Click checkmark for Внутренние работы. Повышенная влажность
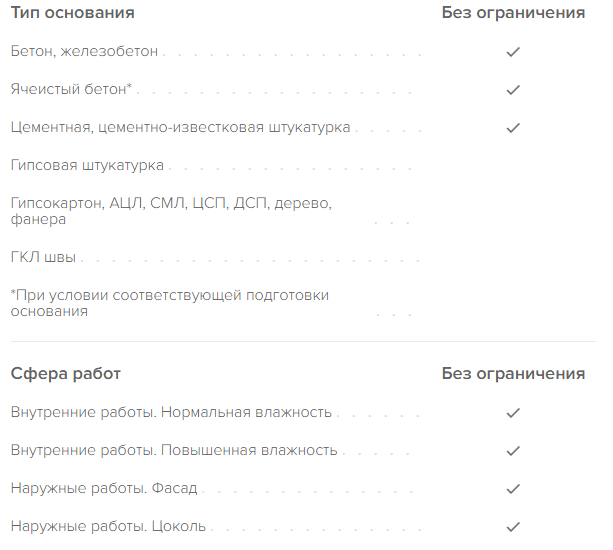The image size is (613, 550). [513, 450]
